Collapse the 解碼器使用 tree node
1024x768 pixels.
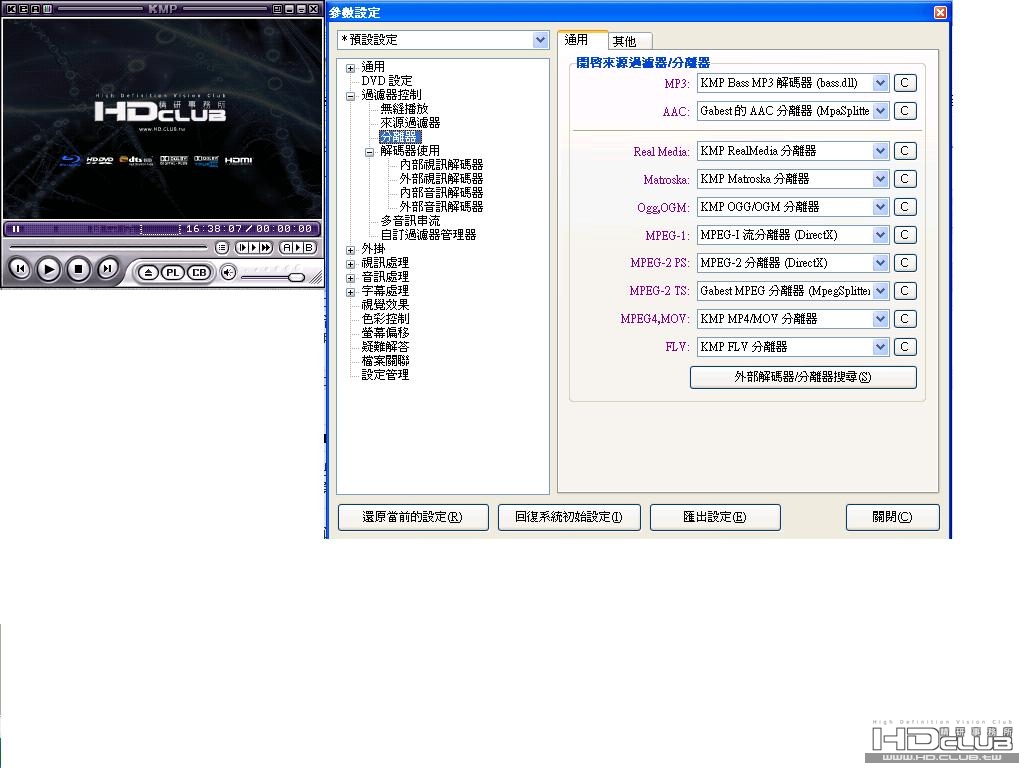point(370,152)
